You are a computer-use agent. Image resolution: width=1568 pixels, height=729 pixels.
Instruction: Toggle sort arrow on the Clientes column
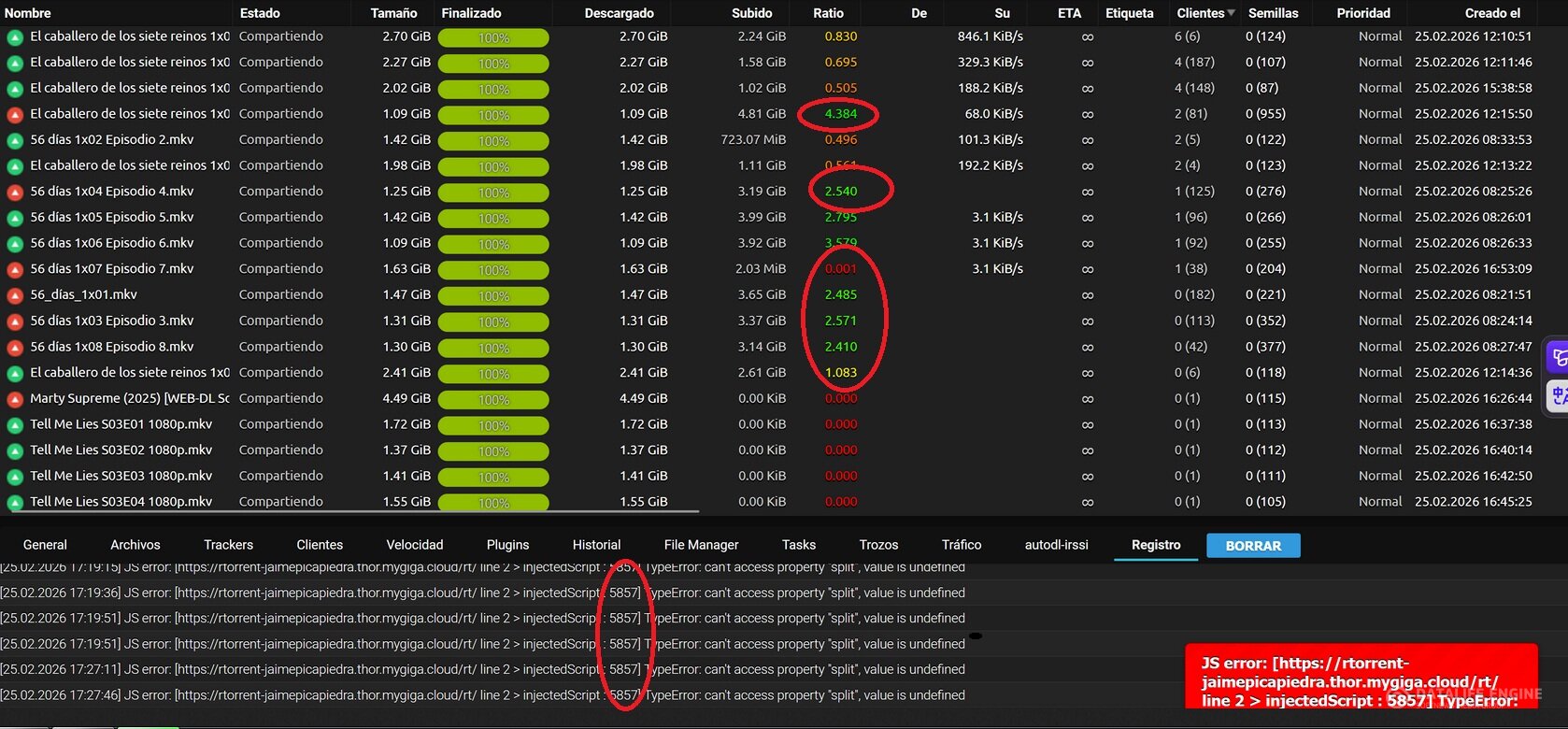coord(1231,13)
